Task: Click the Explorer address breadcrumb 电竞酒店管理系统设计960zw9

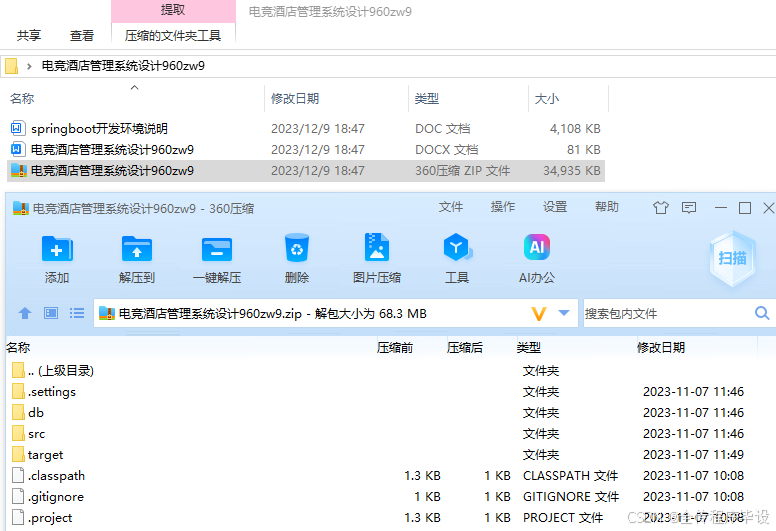Action: pyautogui.click(x=123, y=66)
